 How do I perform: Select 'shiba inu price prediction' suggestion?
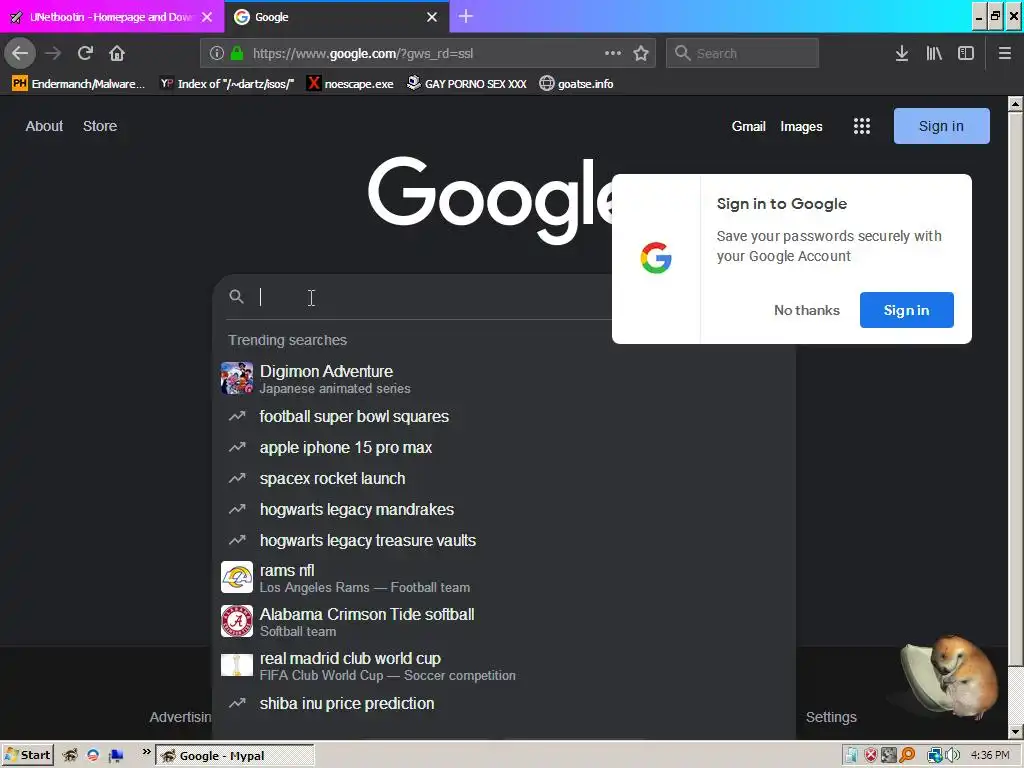tap(504, 703)
